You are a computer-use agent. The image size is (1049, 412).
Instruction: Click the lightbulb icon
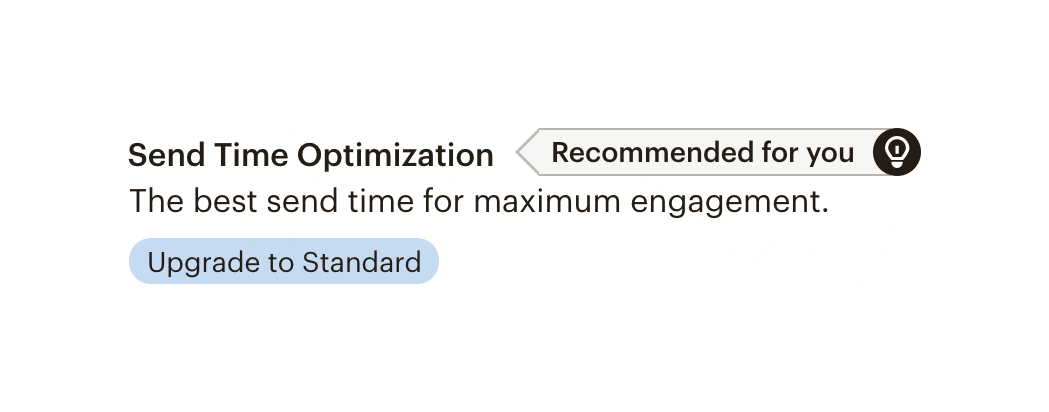click(x=896, y=152)
